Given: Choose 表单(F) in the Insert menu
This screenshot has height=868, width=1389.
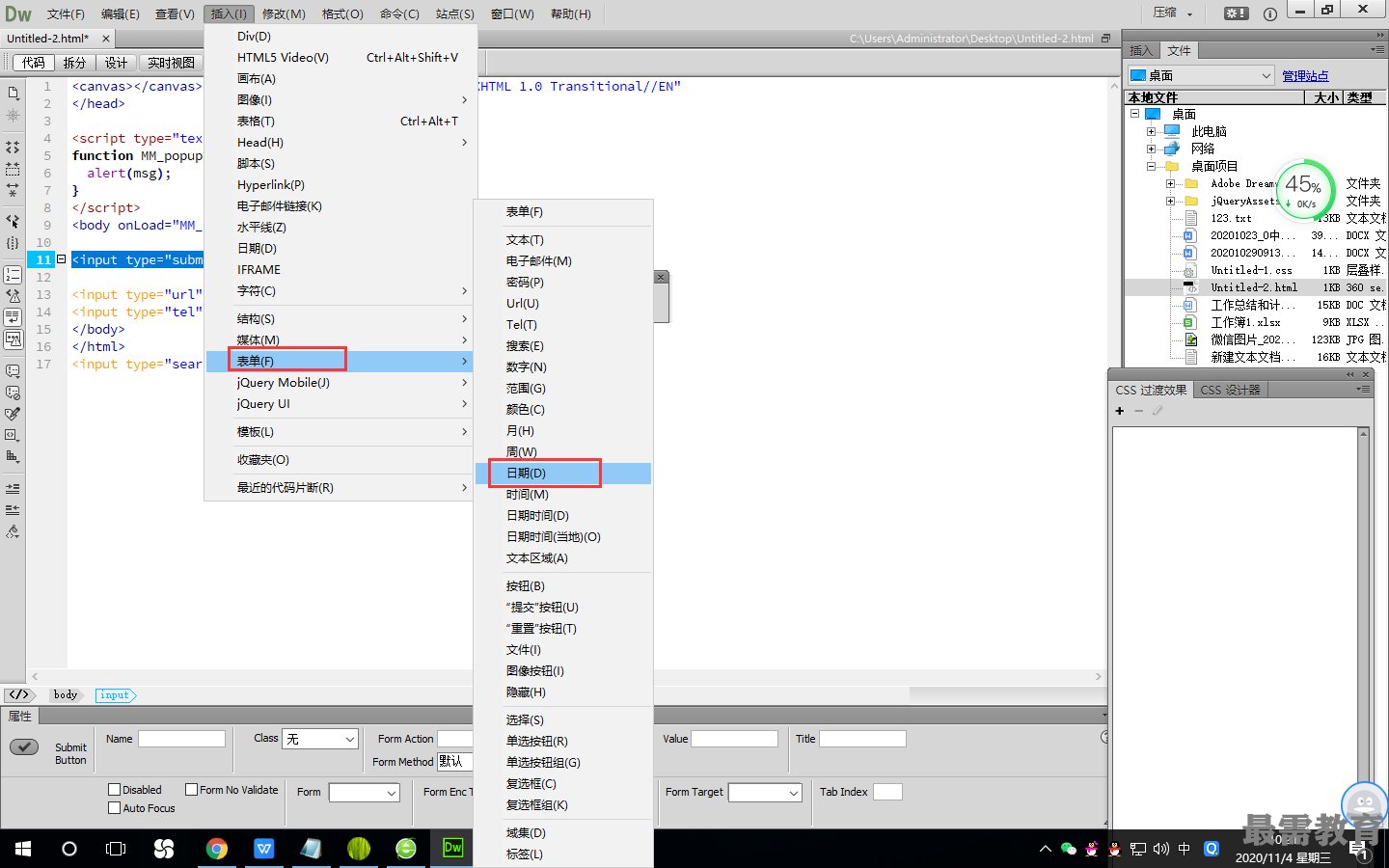Looking at the screenshot, I should pos(340,361).
